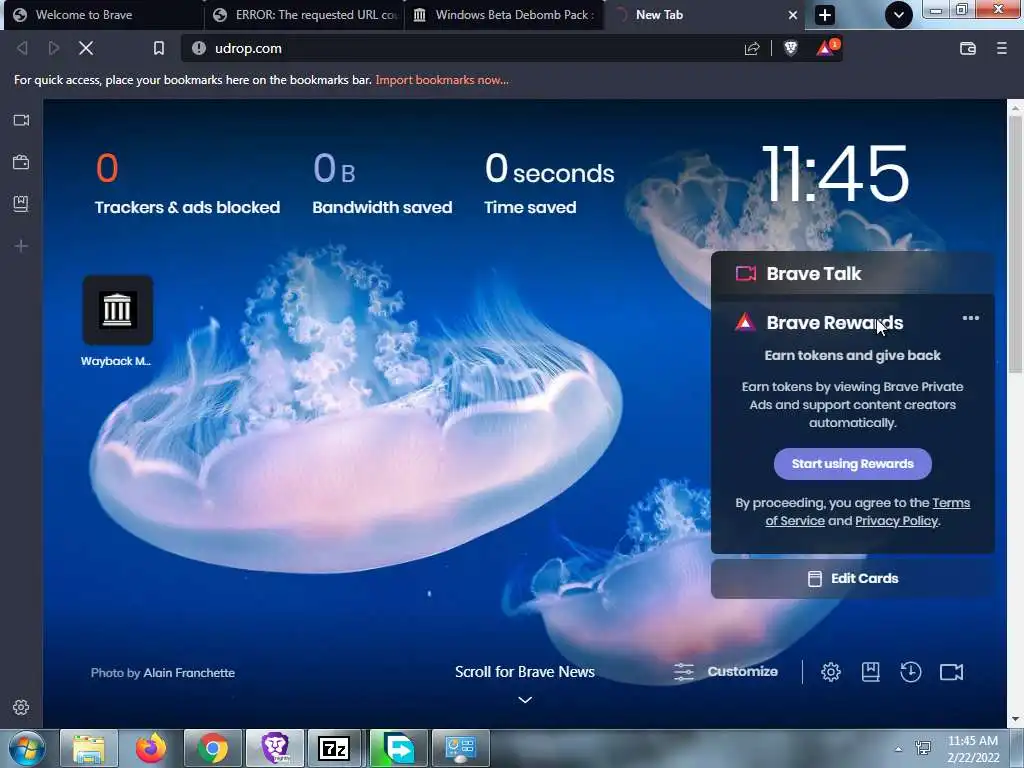Expand the Brave Talk card header
The height and width of the screenshot is (768, 1024).
[x=852, y=274]
